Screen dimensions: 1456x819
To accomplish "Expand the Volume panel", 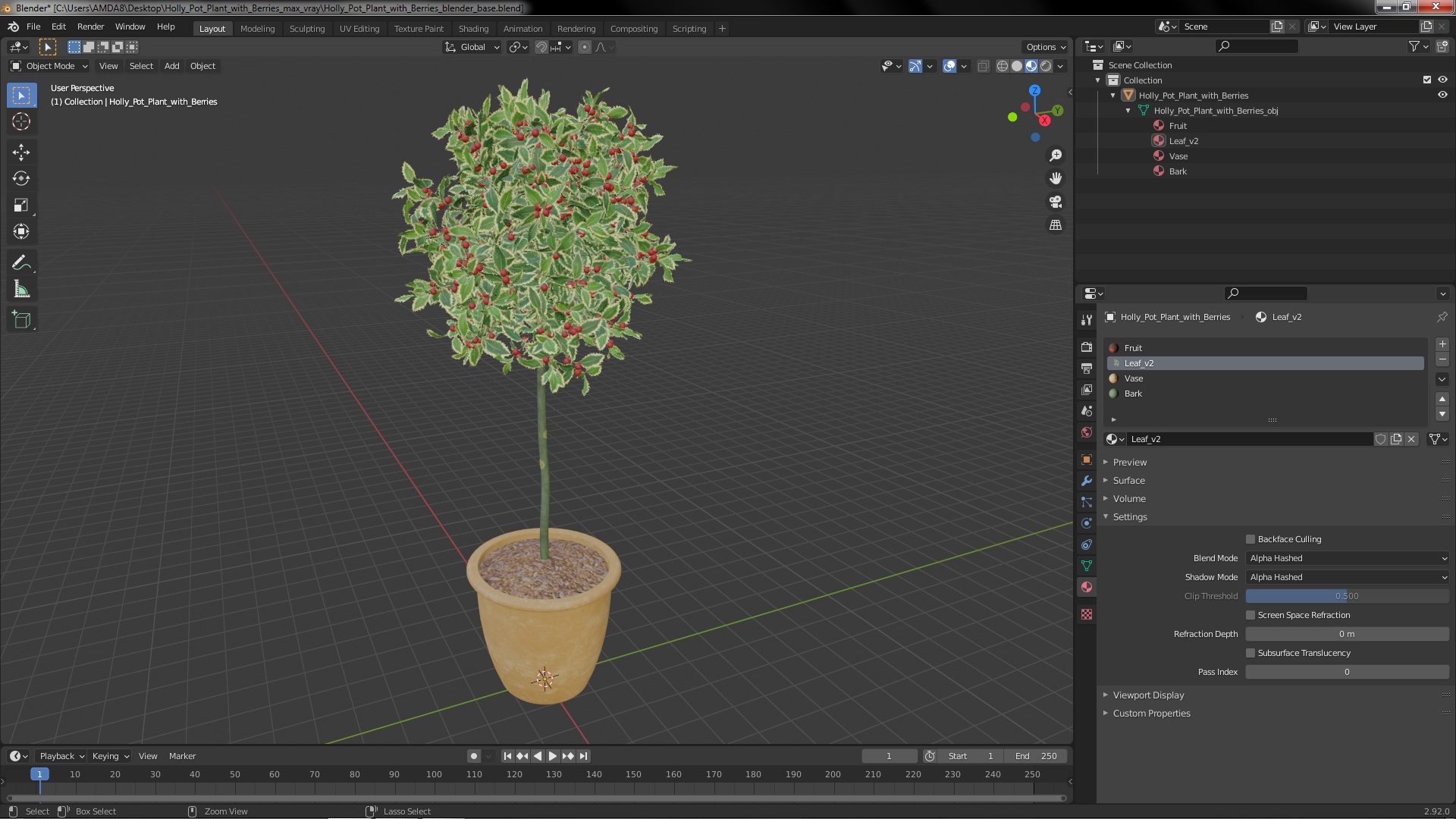I will pos(1129,498).
